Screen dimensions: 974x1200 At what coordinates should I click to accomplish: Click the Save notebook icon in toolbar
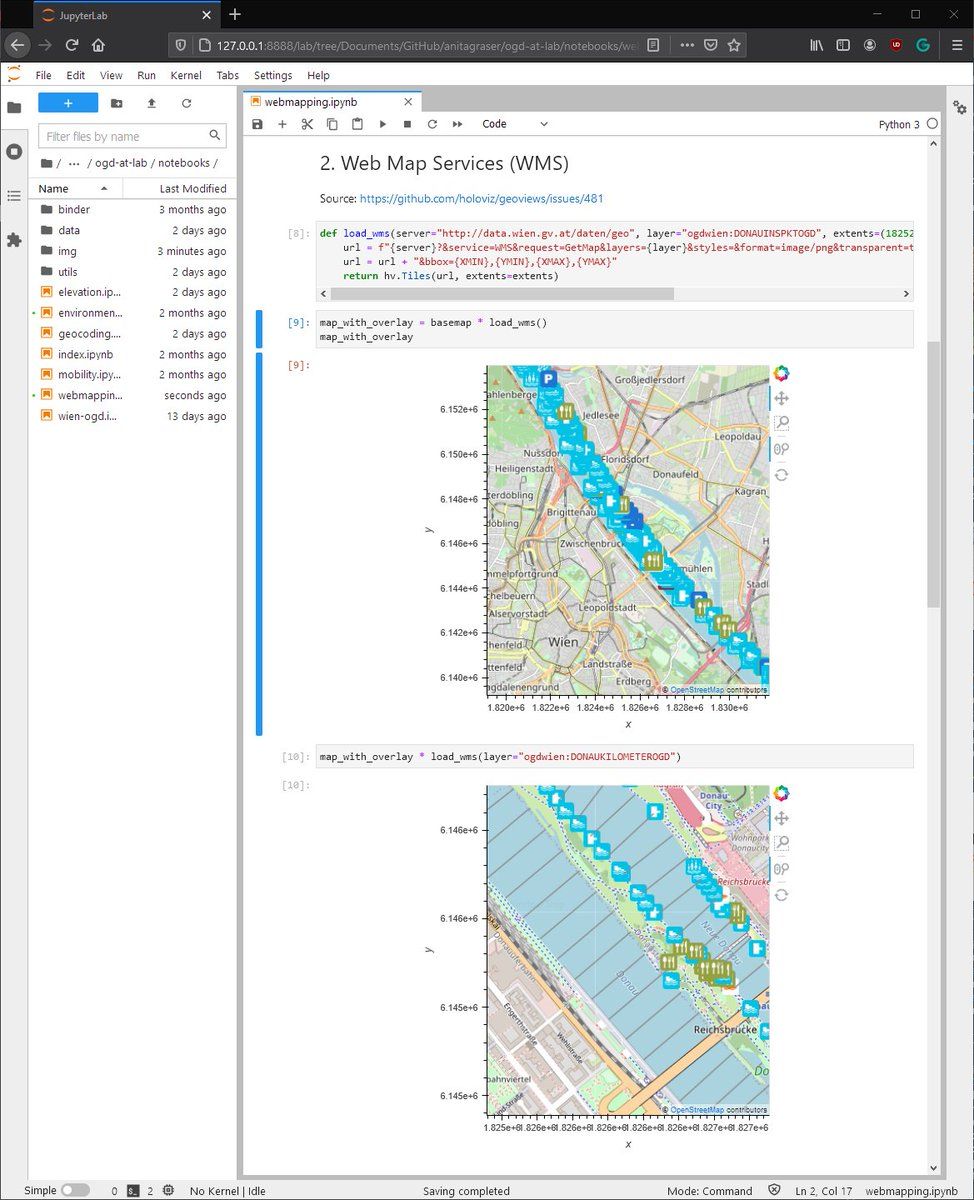click(257, 124)
